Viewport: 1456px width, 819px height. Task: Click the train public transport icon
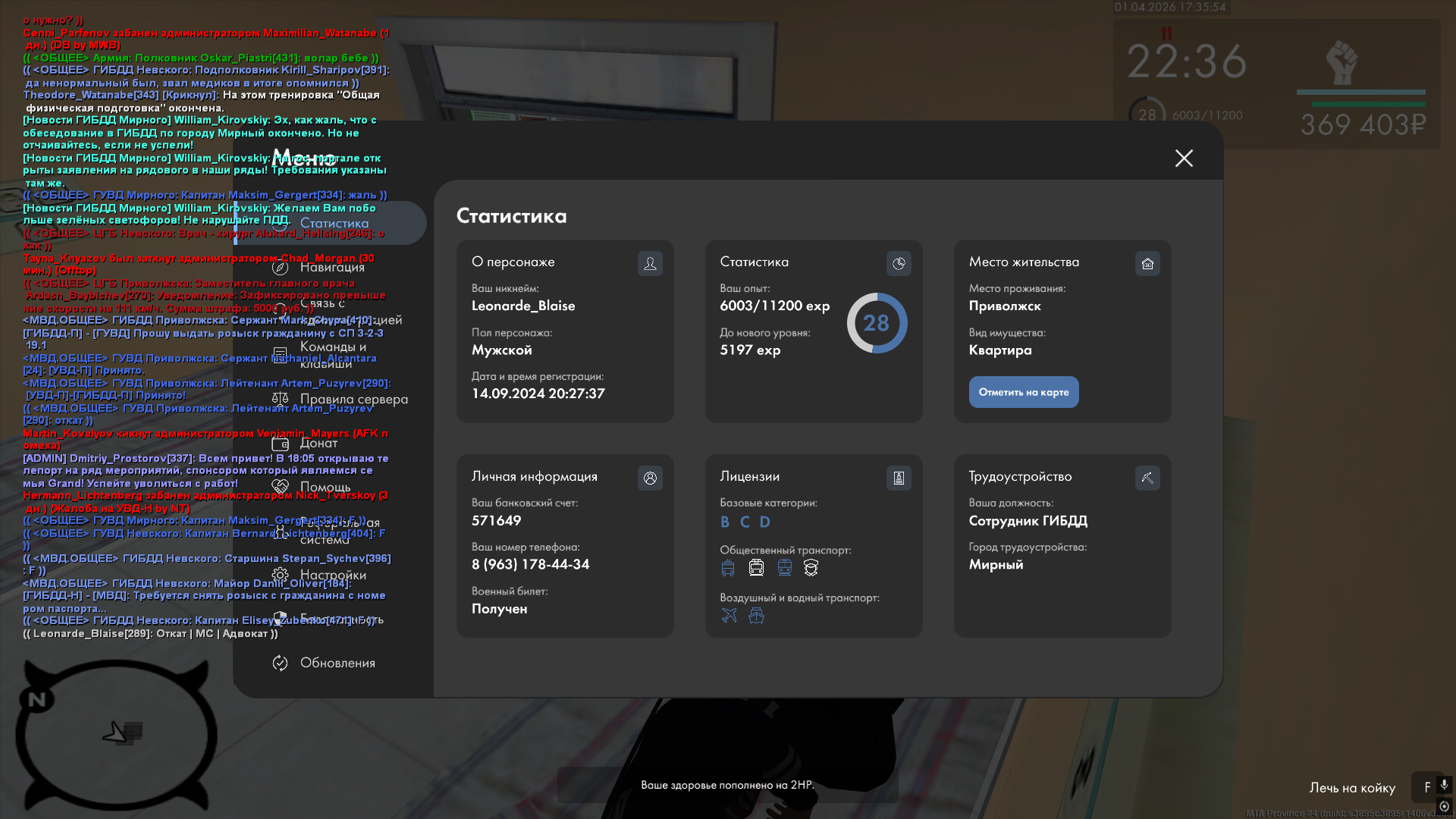point(784,567)
